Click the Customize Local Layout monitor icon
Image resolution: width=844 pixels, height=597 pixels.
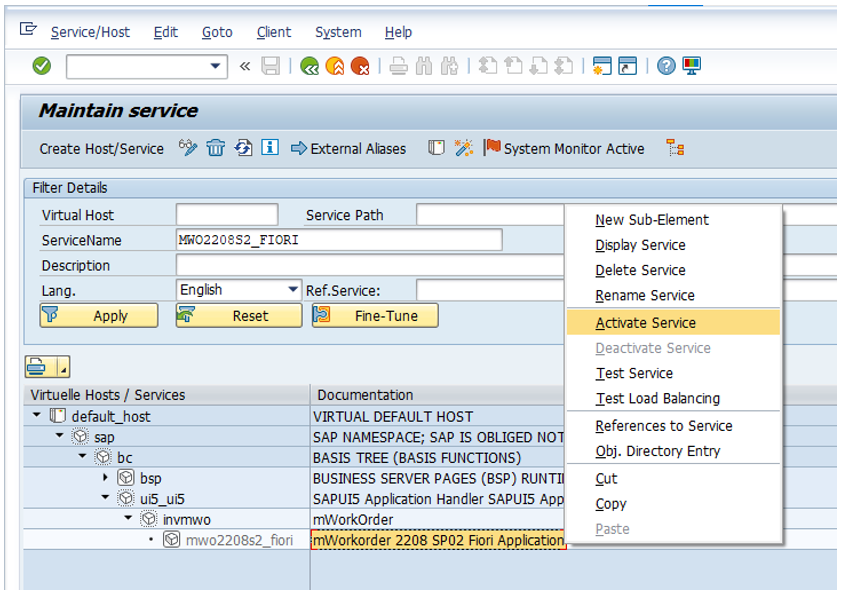691,66
